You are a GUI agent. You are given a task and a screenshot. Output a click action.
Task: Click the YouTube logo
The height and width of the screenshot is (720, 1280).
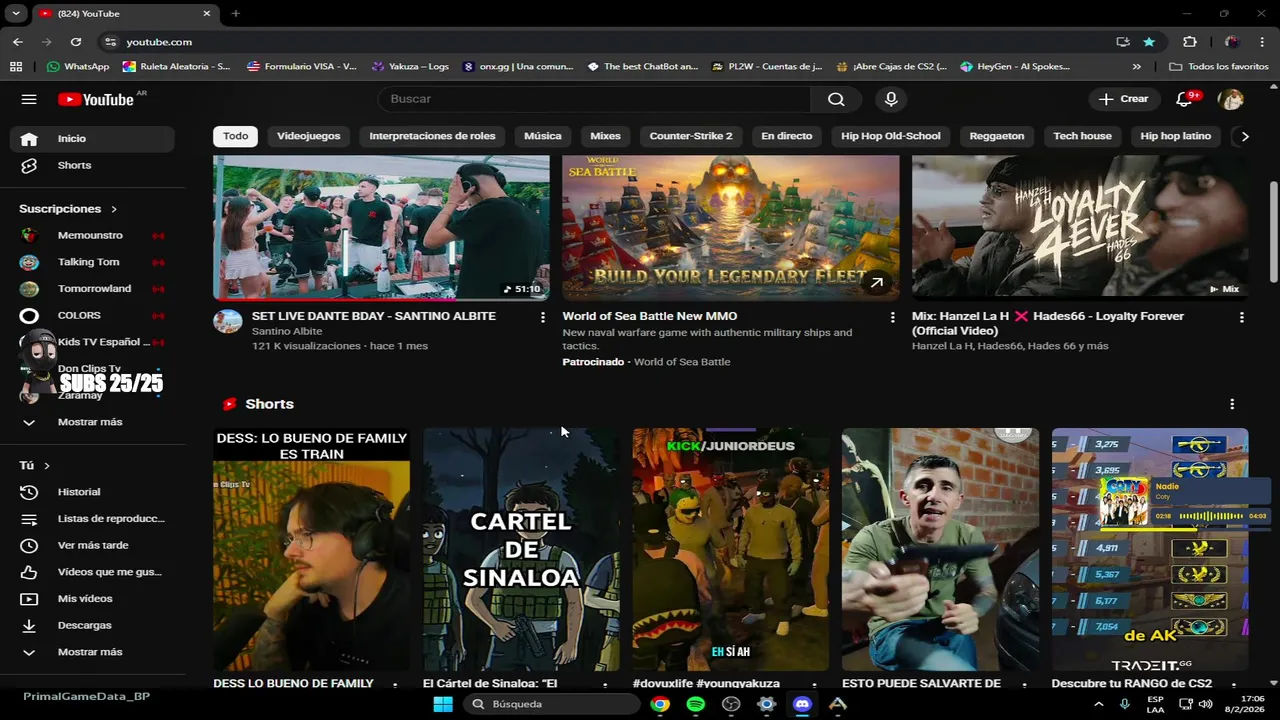tap(96, 99)
